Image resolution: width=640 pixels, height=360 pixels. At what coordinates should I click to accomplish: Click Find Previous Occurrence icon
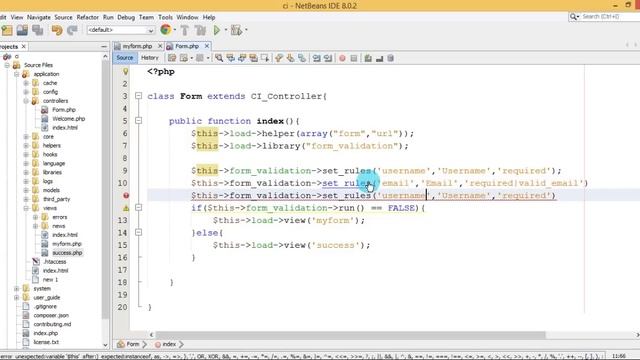(231, 58)
